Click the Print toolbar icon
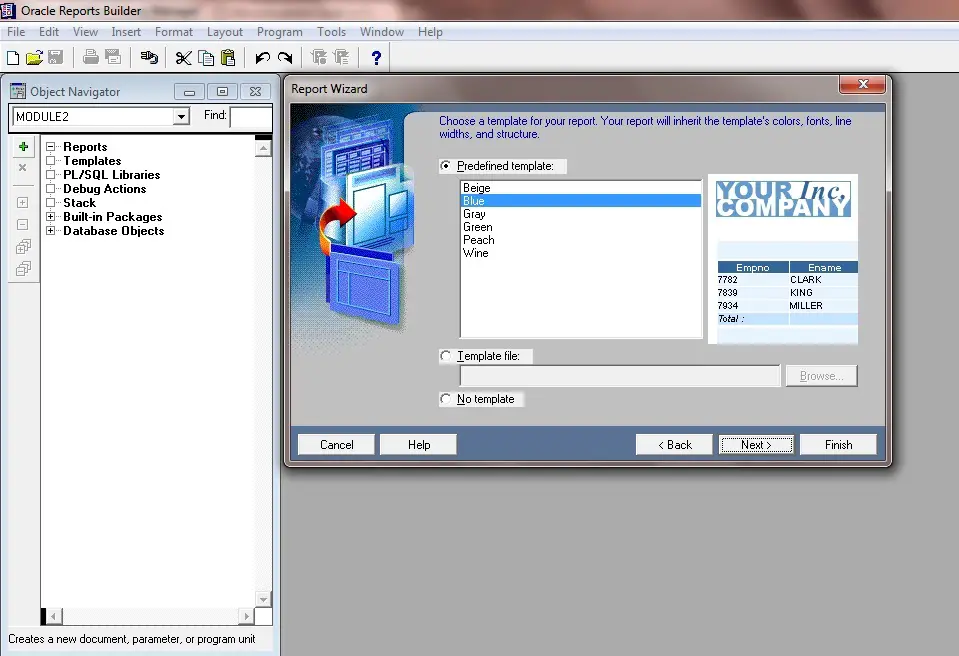 point(91,57)
